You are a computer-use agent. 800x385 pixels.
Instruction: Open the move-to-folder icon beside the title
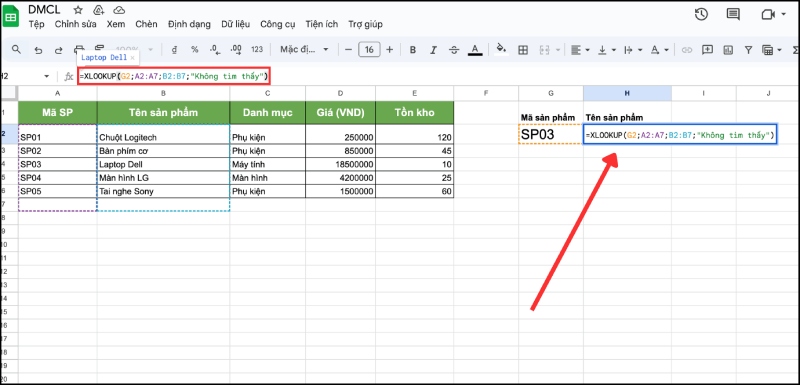98,10
